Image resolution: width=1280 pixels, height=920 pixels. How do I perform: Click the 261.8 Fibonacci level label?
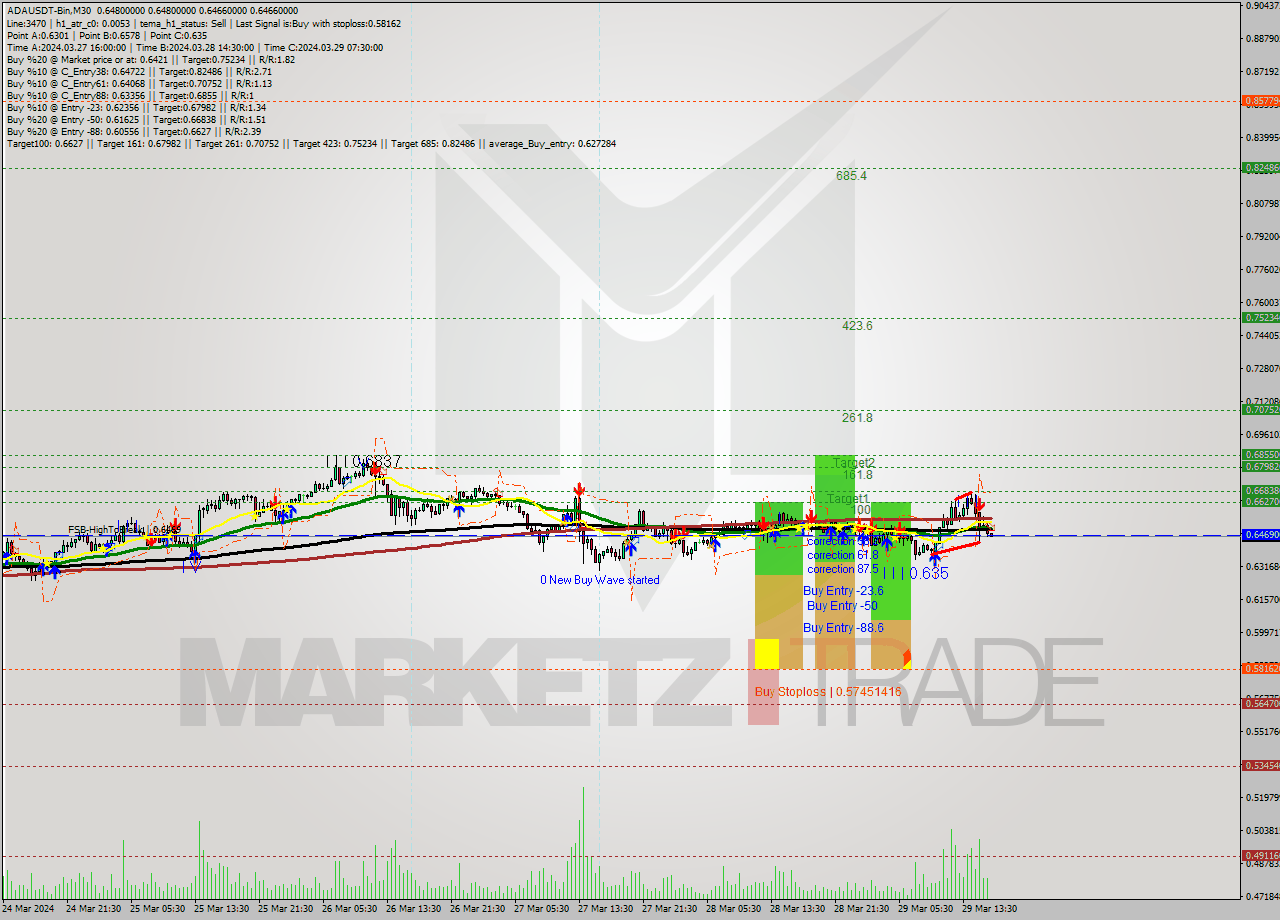[x=857, y=418]
